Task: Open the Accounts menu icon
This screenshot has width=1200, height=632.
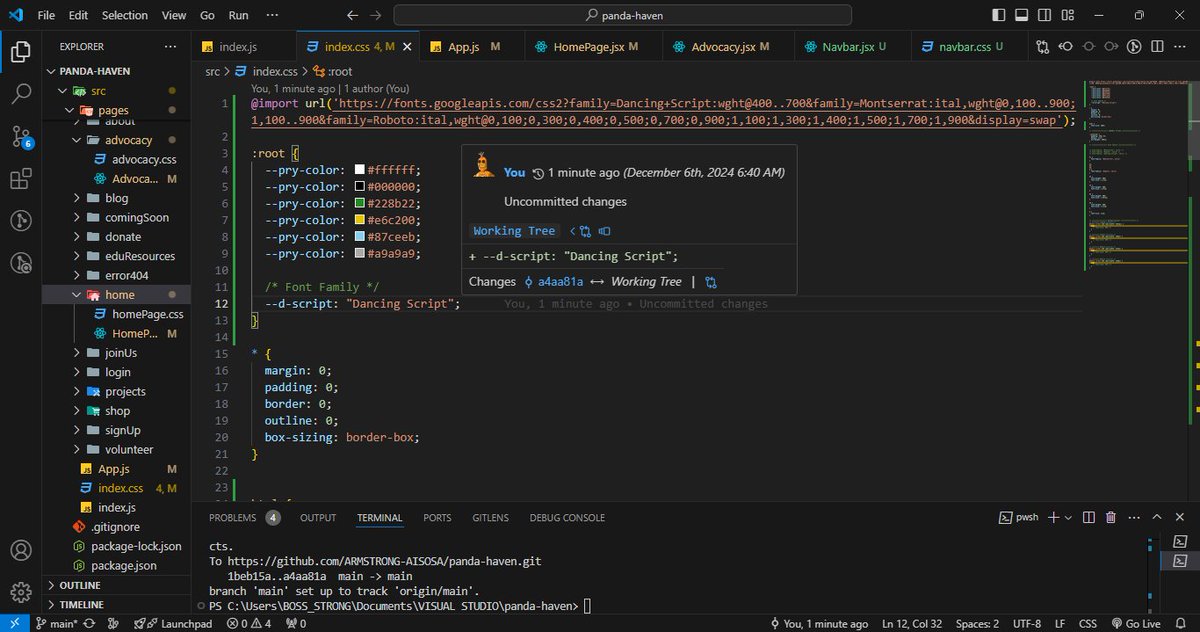Action: 20,551
